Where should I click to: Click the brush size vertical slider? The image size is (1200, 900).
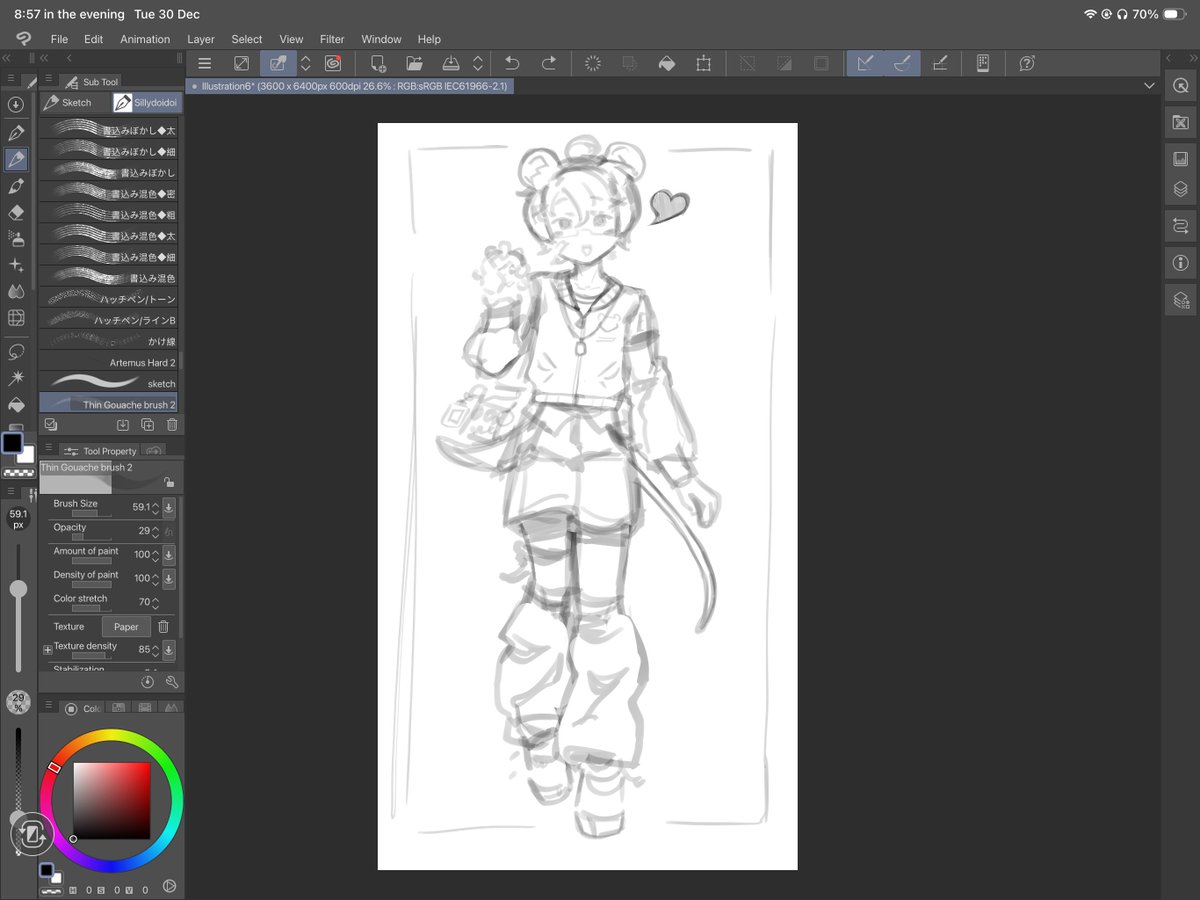click(x=18, y=608)
